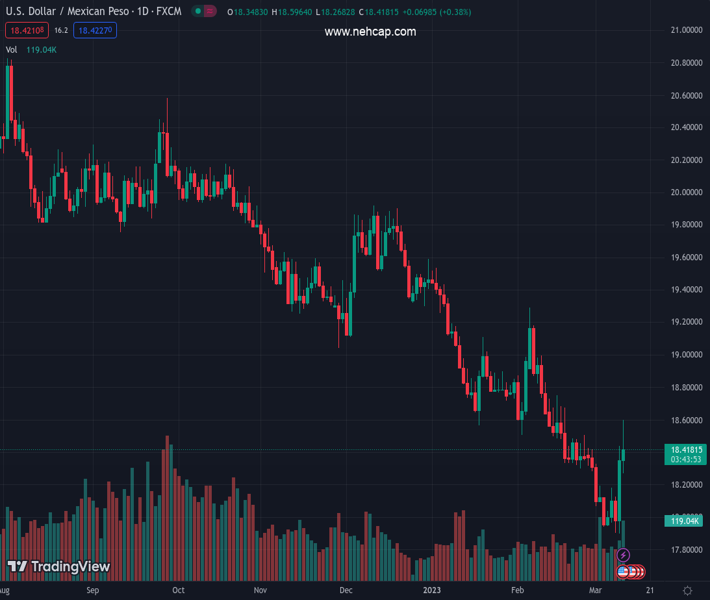This screenshot has width=710, height=600.
Task: Select the Vol indicator label
Action: 11,49
